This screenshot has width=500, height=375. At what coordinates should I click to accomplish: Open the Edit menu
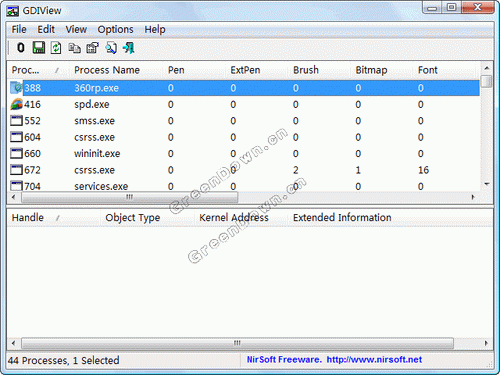[46, 29]
